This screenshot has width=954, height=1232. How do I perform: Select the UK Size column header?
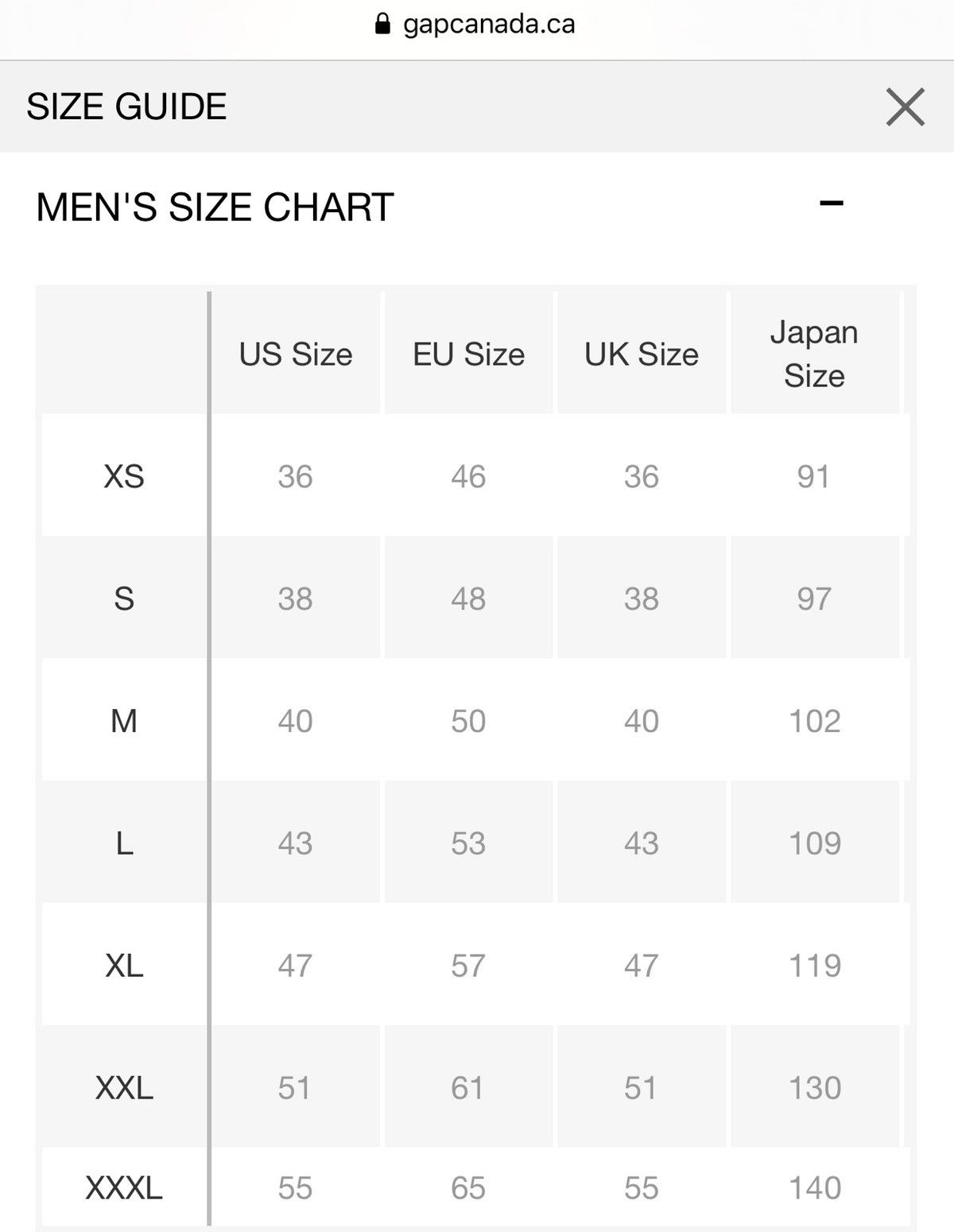(642, 354)
